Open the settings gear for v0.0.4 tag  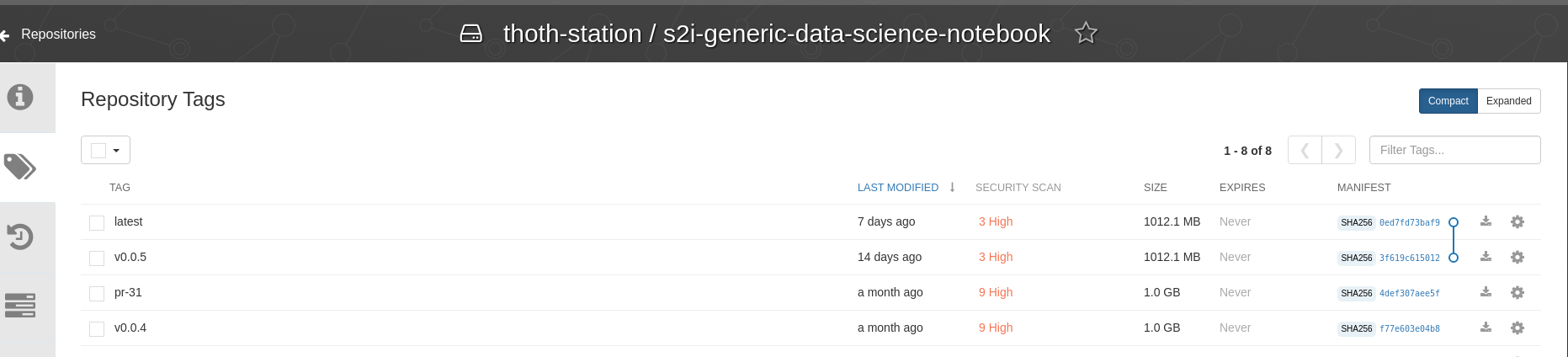pos(1517,328)
